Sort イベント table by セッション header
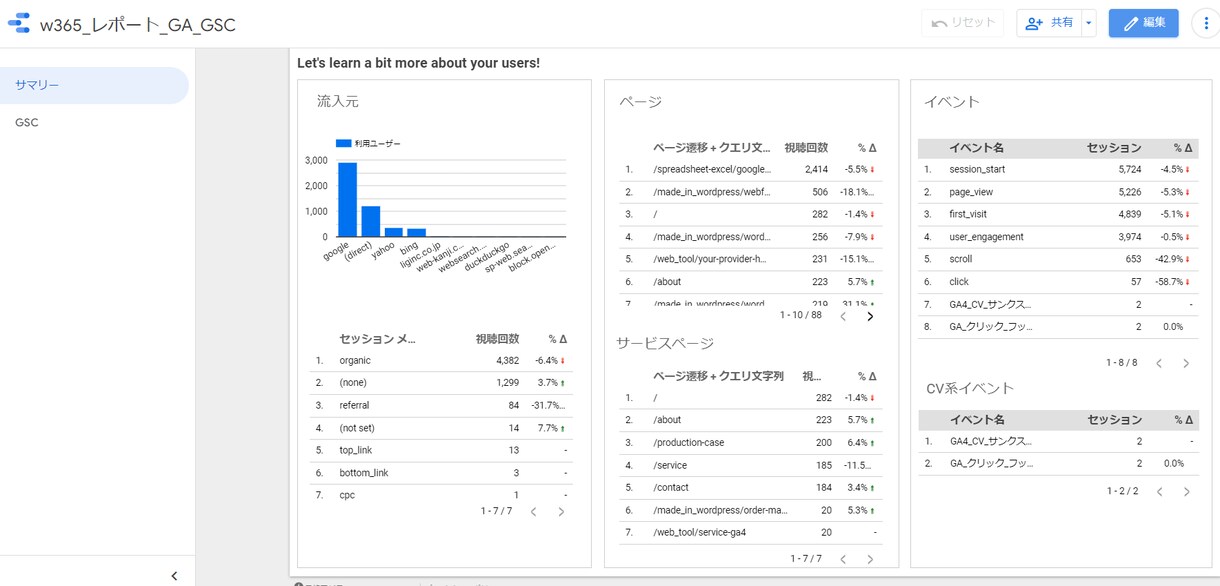 point(1114,148)
